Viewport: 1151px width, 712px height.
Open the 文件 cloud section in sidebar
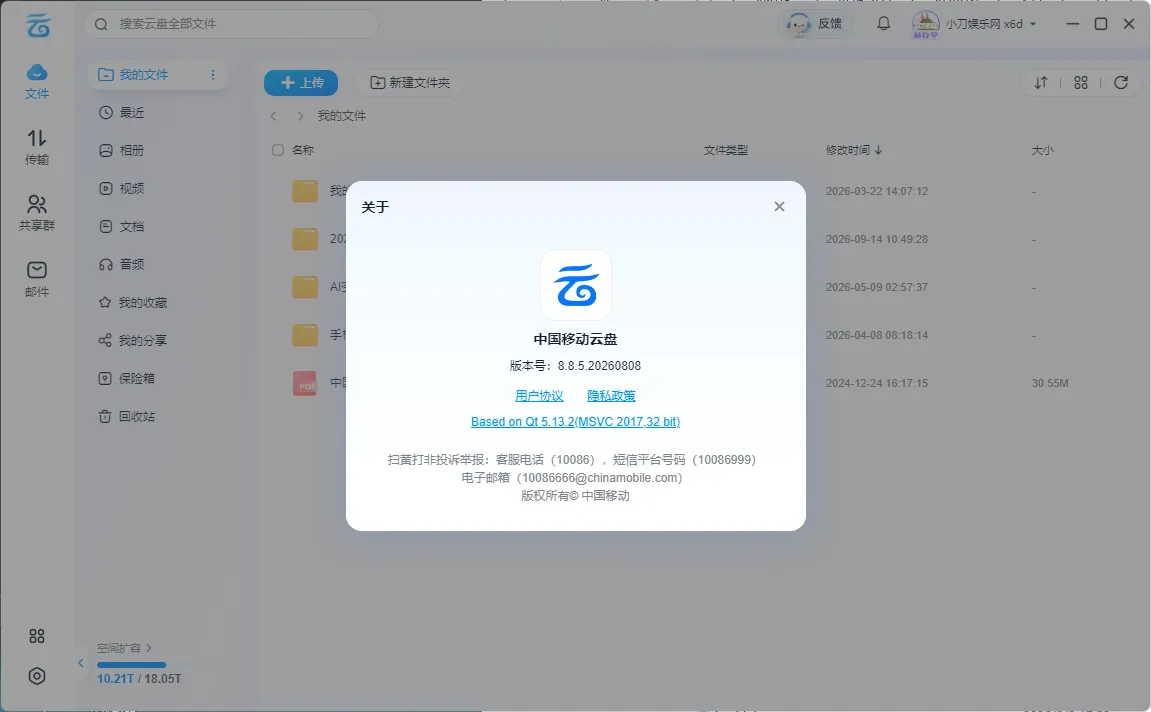pyautogui.click(x=37, y=81)
